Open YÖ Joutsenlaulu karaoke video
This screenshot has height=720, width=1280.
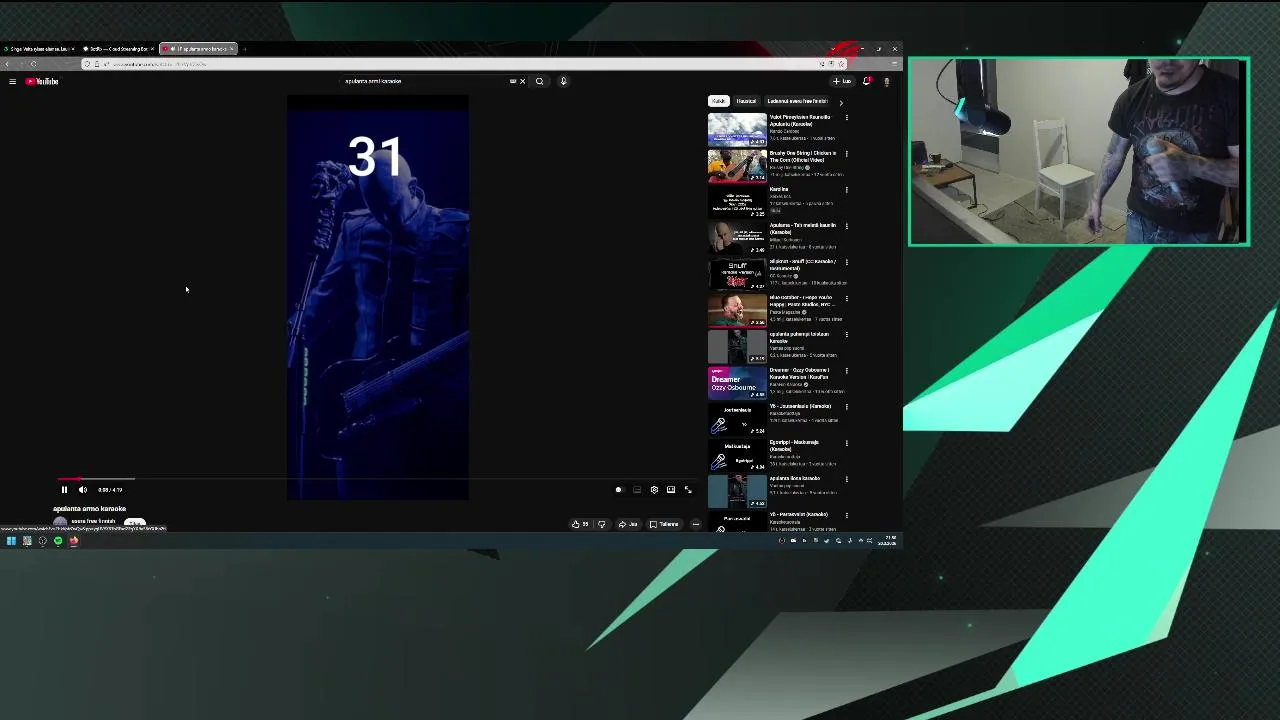[737, 418]
